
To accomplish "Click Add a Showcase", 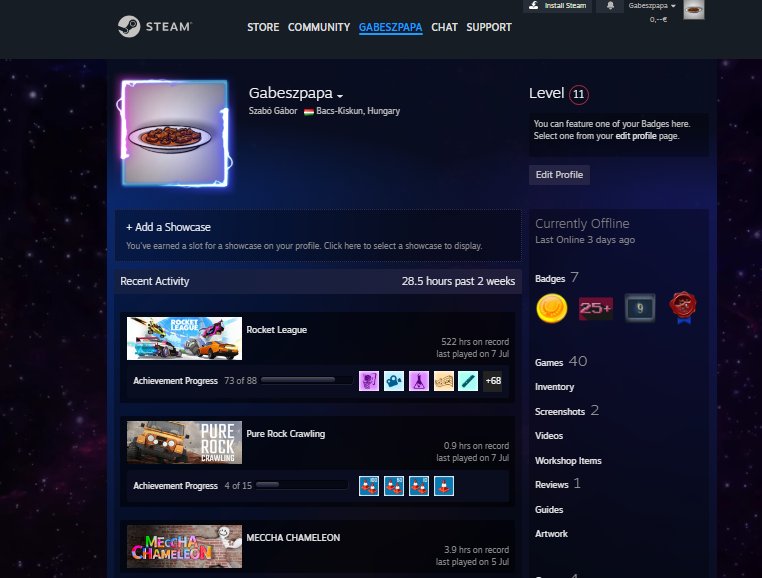I will coord(168,227).
